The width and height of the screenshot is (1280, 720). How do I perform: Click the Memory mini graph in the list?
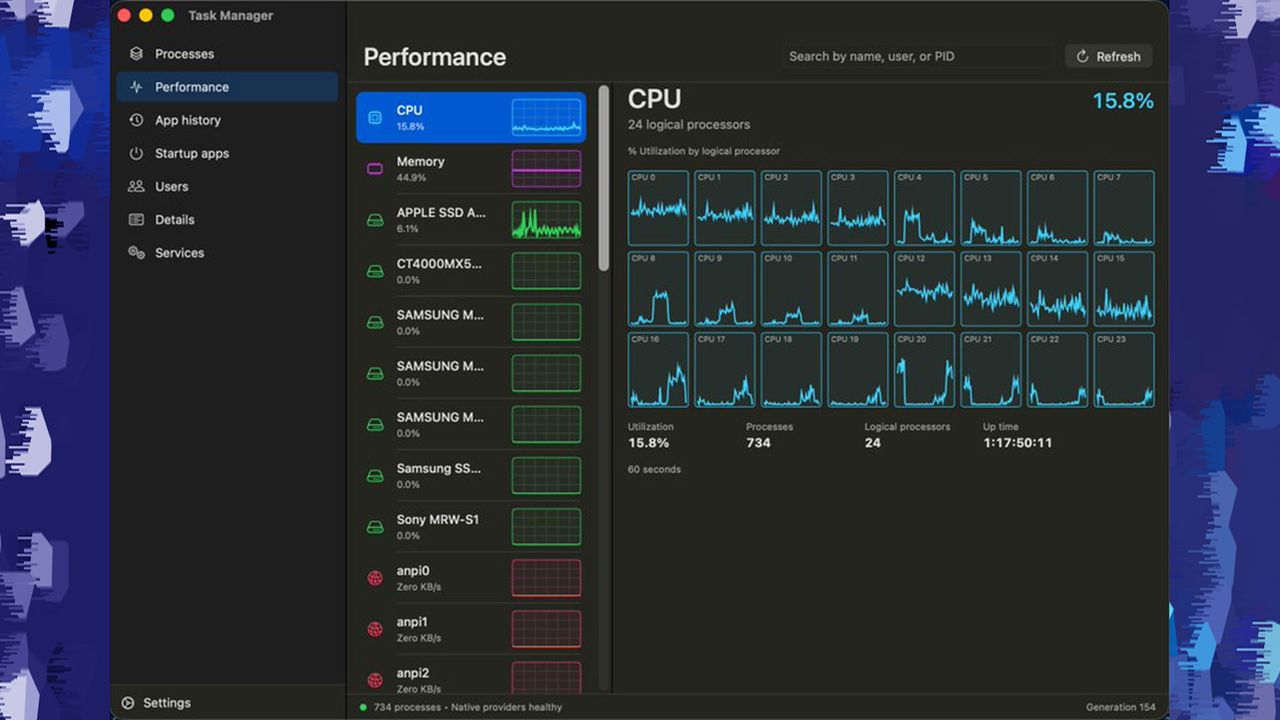[546, 169]
